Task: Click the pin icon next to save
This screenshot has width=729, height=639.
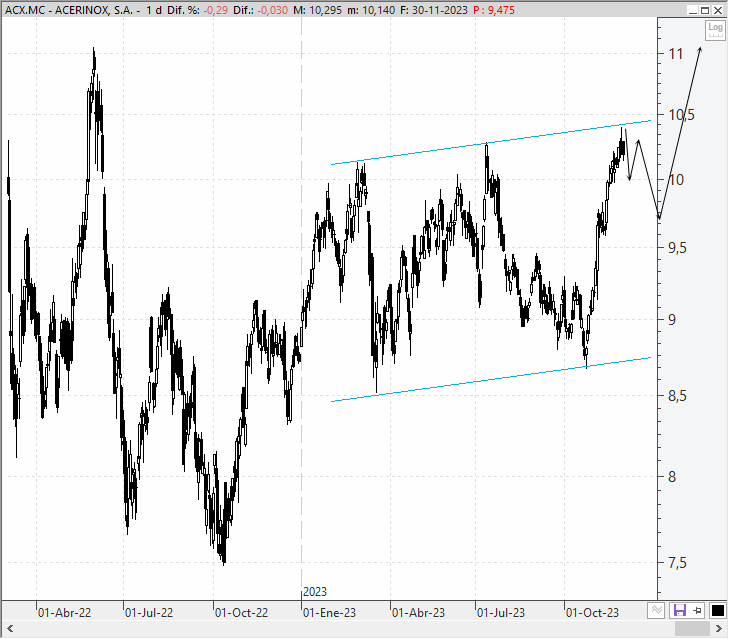Action: point(698,610)
